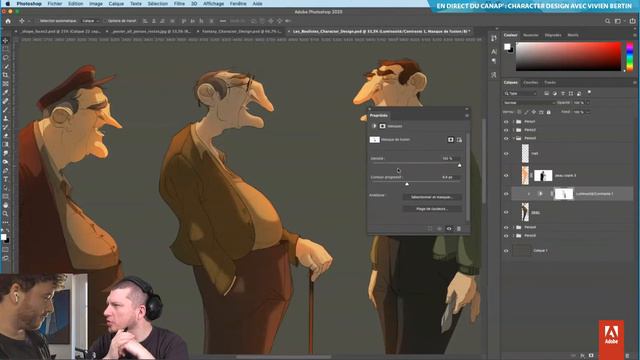Switch to Fantasy_Character_Design document tab
This screenshot has width=640, height=360.
tap(242, 31)
